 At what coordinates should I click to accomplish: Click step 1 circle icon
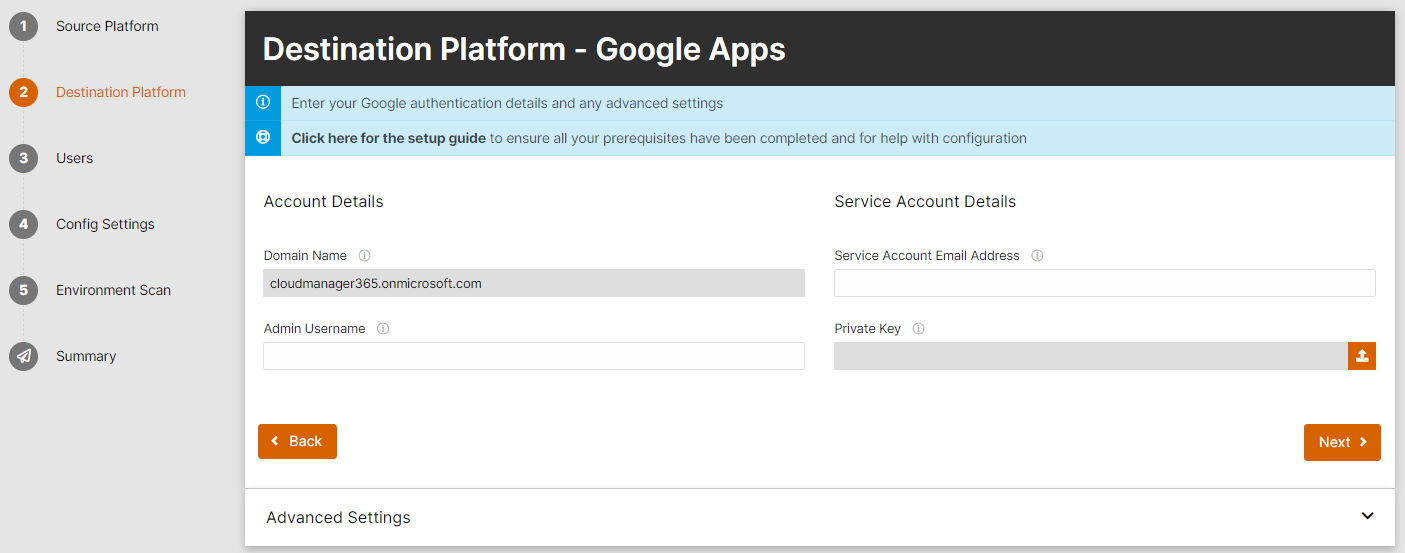(x=23, y=27)
